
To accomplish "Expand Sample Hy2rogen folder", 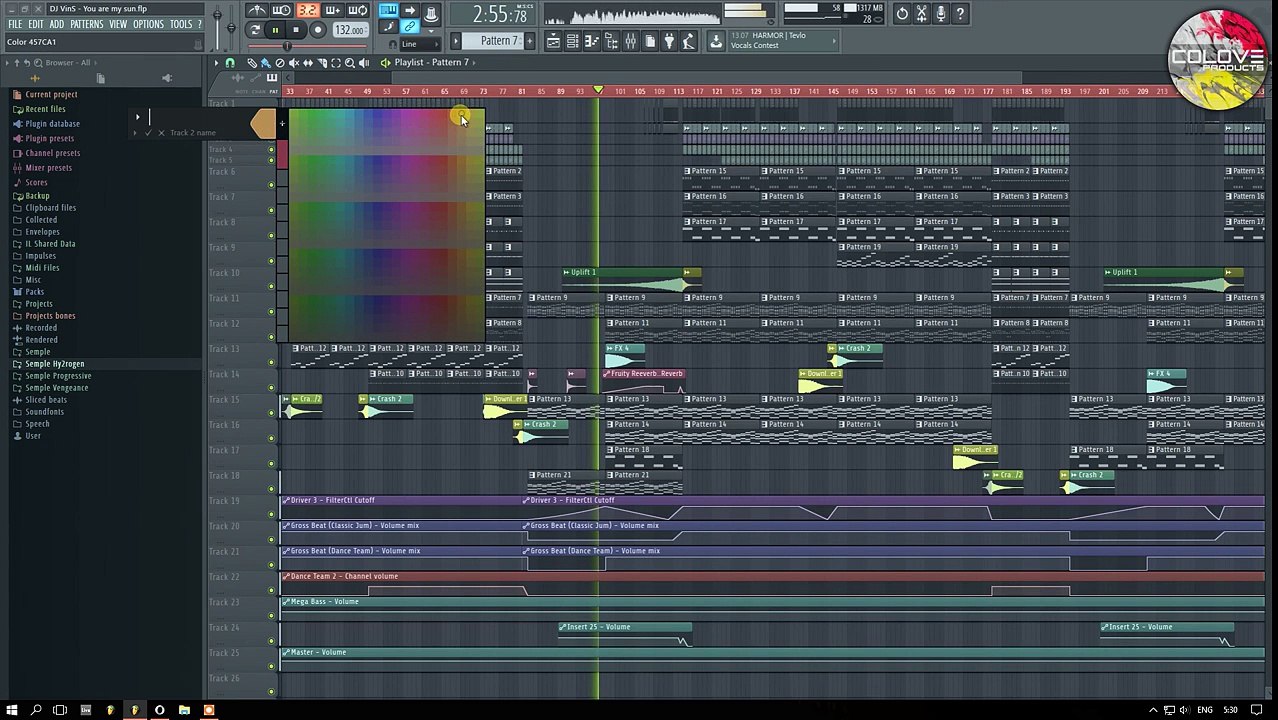I will 54,364.
